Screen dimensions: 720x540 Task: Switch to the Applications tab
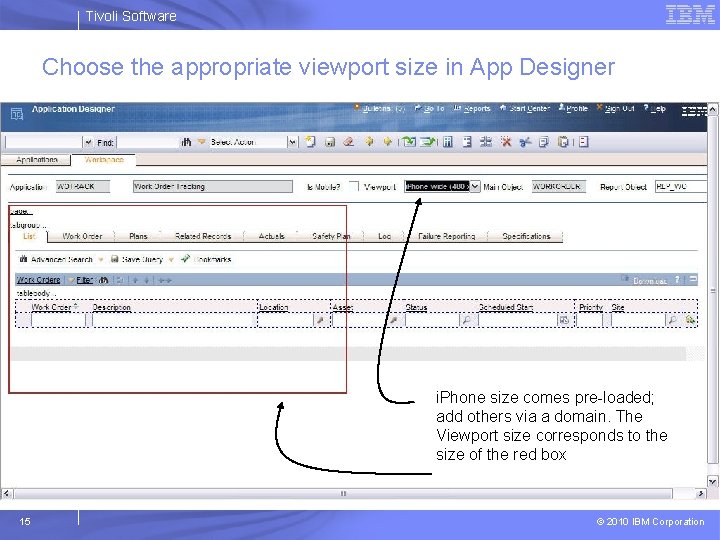(36, 160)
